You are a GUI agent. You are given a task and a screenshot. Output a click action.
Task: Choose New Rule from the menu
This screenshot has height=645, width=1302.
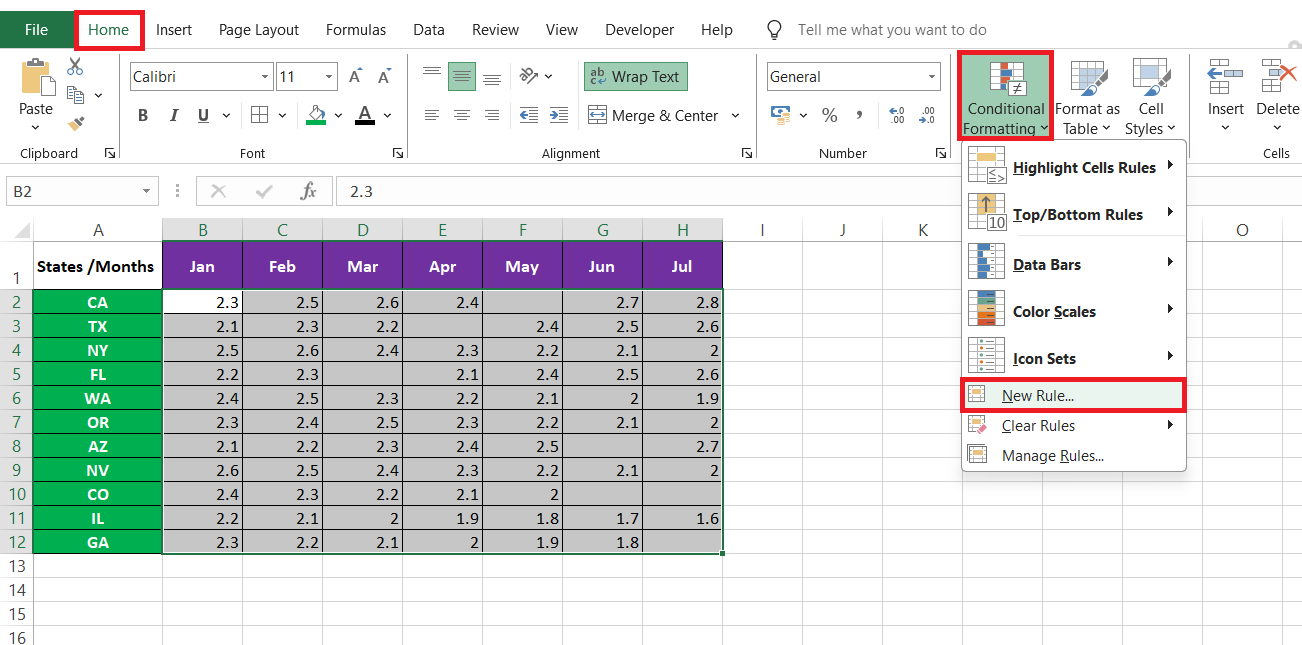tap(1074, 395)
